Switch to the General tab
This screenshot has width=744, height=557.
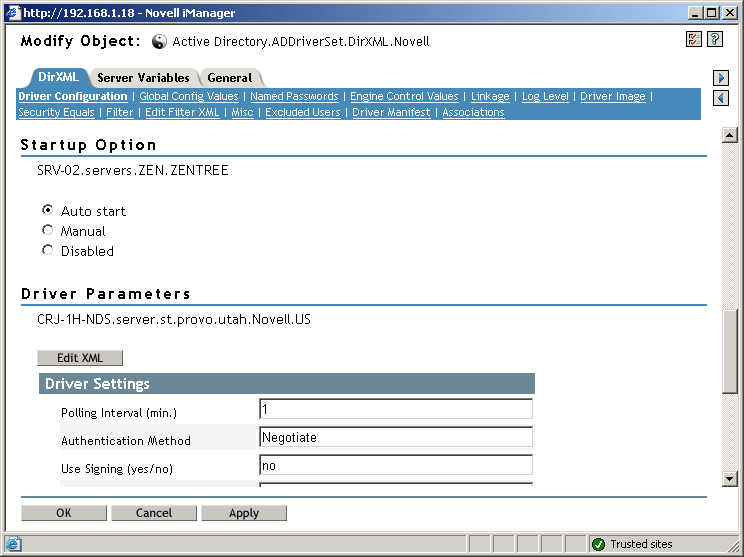230,78
